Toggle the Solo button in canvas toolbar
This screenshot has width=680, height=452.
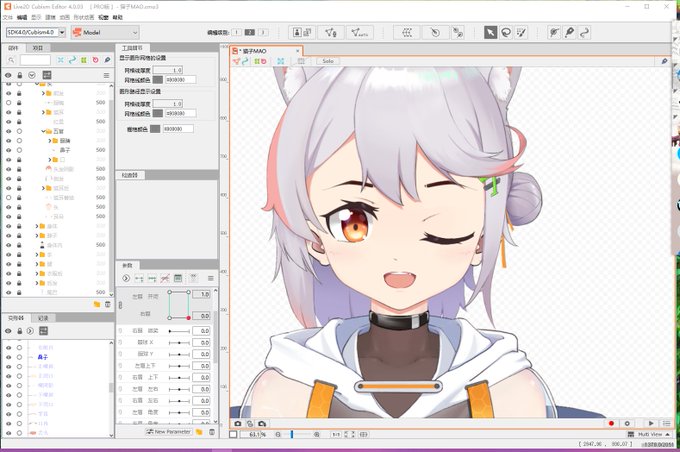tap(328, 61)
